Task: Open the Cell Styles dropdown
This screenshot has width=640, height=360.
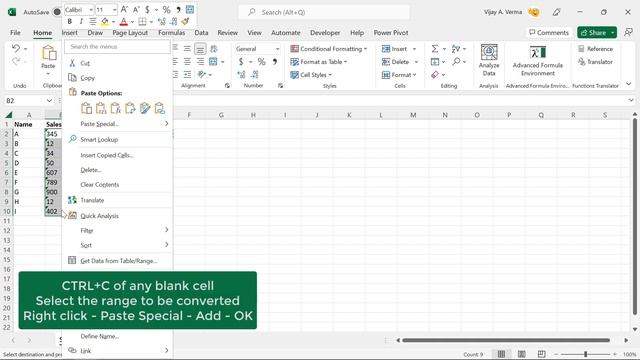Action: click(311, 75)
